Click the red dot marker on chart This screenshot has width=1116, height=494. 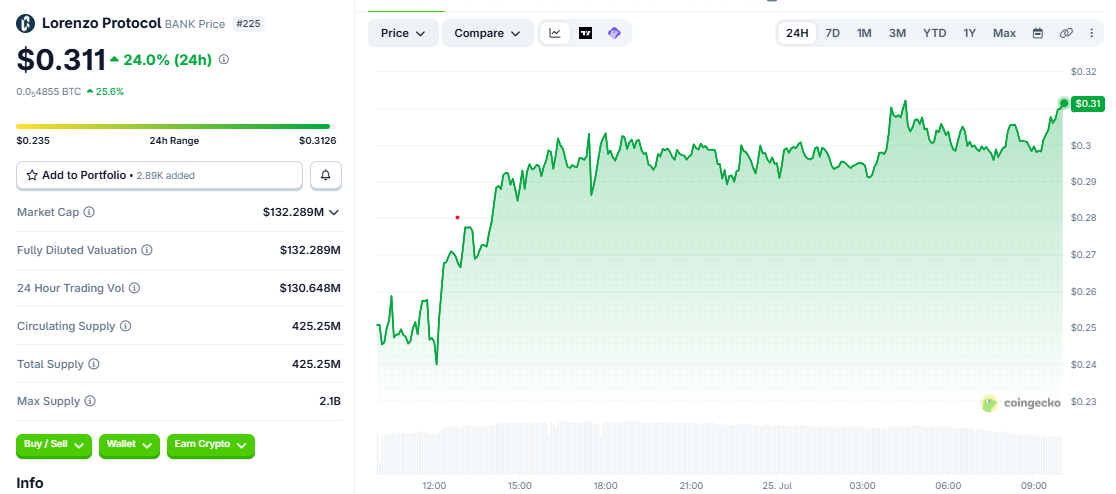(x=458, y=217)
